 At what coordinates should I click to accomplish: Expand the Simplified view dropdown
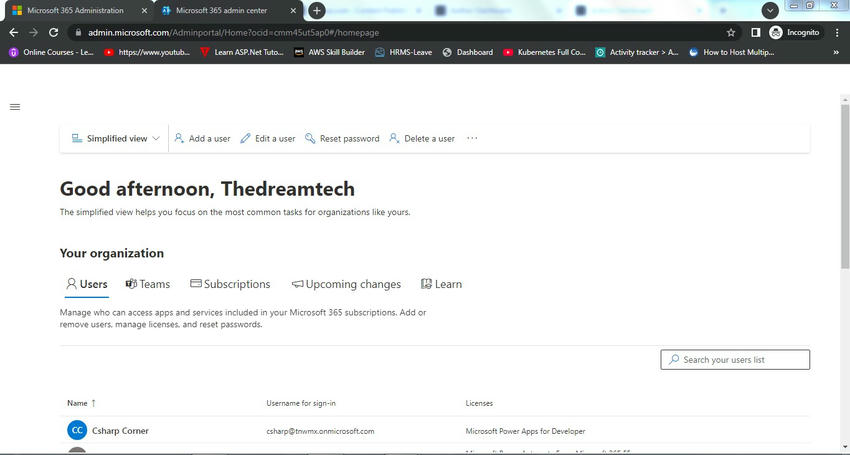tap(115, 138)
